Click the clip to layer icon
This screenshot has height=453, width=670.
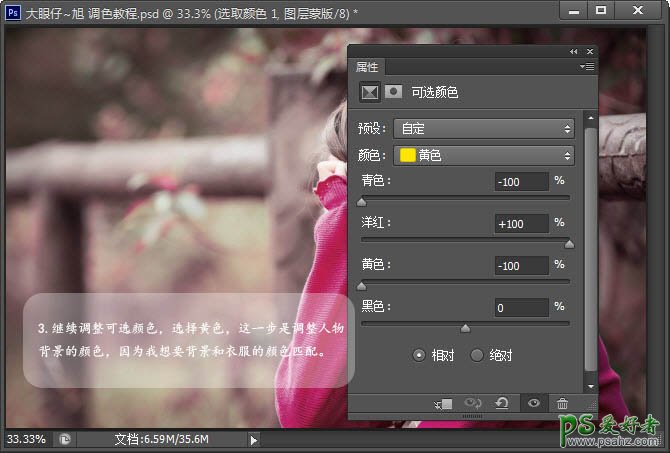(444, 403)
